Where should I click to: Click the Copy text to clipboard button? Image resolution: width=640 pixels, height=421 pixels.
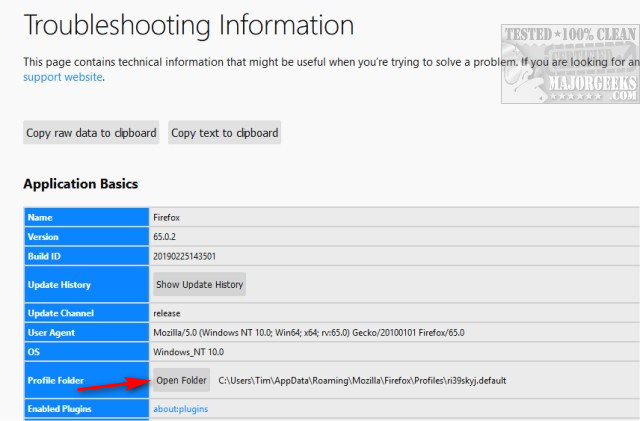[x=224, y=132]
